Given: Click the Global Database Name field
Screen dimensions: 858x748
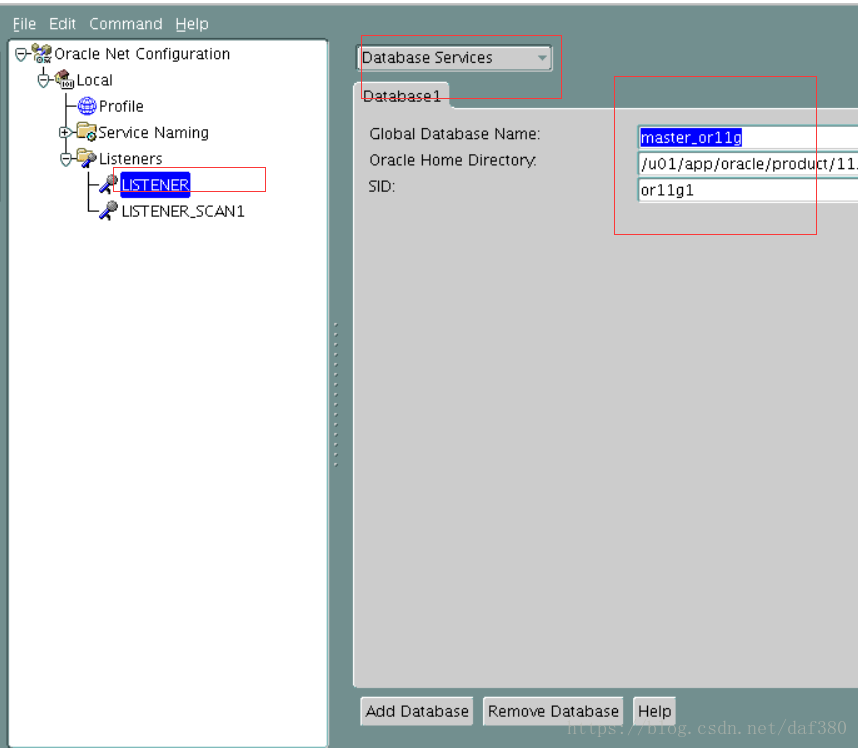Looking at the screenshot, I should click(748, 137).
